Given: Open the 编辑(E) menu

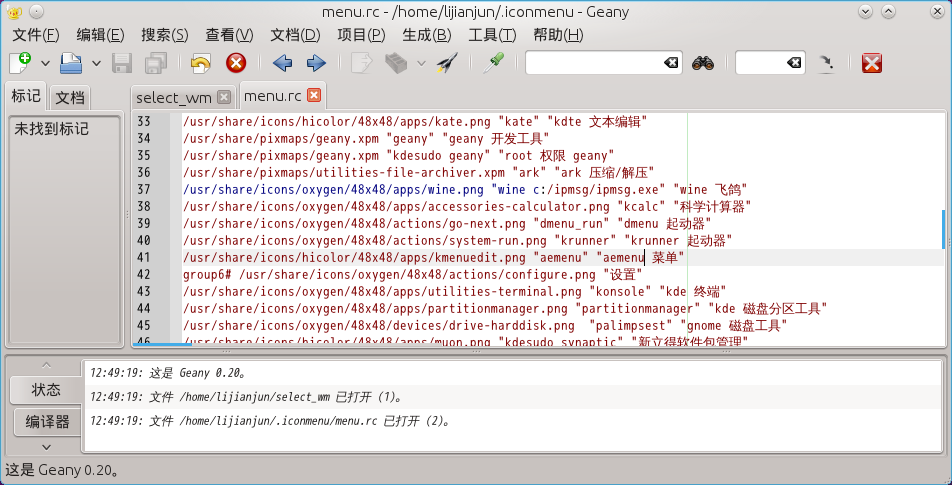Looking at the screenshot, I should [101, 35].
